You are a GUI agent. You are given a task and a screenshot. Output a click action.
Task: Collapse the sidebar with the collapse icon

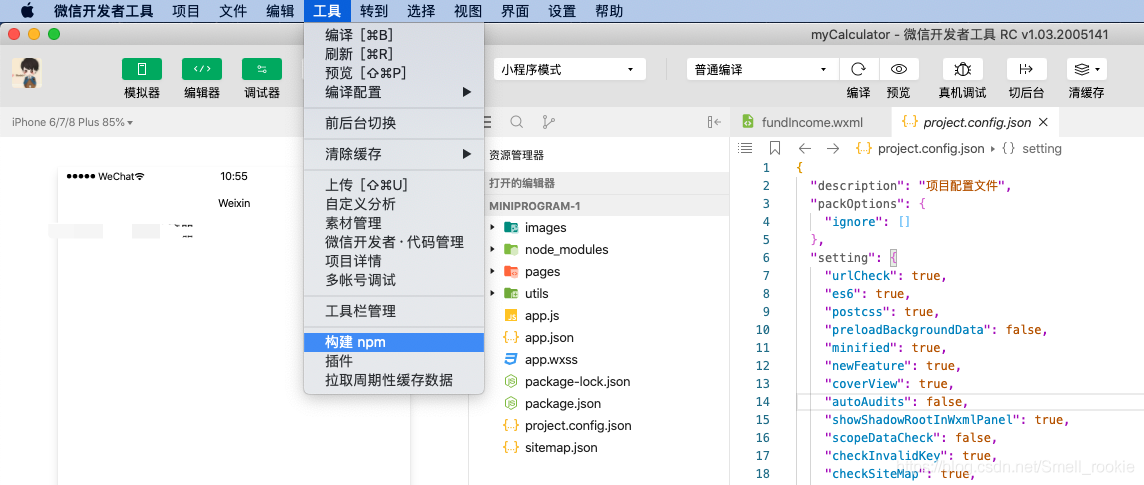(x=714, y=122)
